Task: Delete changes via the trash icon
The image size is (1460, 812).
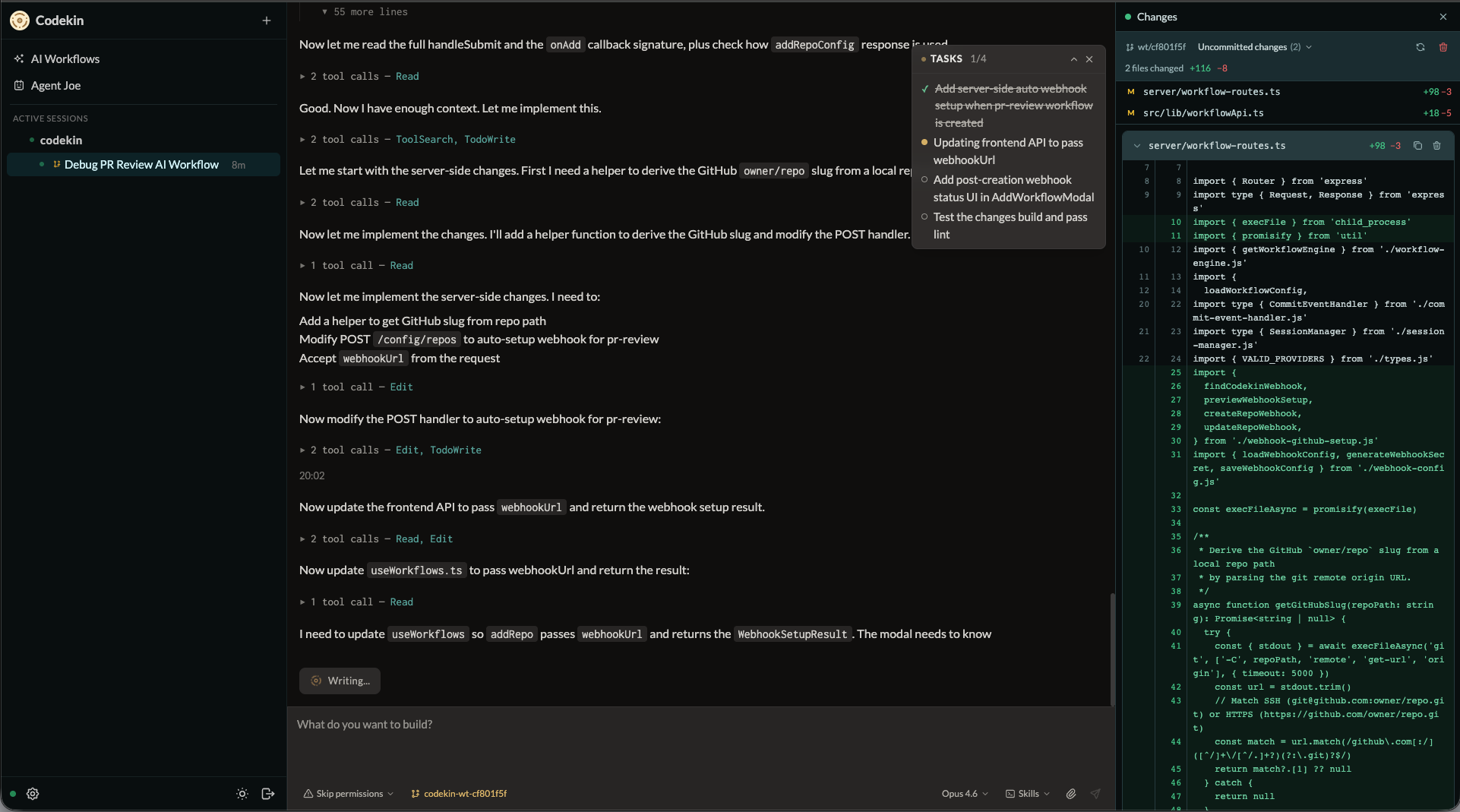Action: tap(1443, 47)
